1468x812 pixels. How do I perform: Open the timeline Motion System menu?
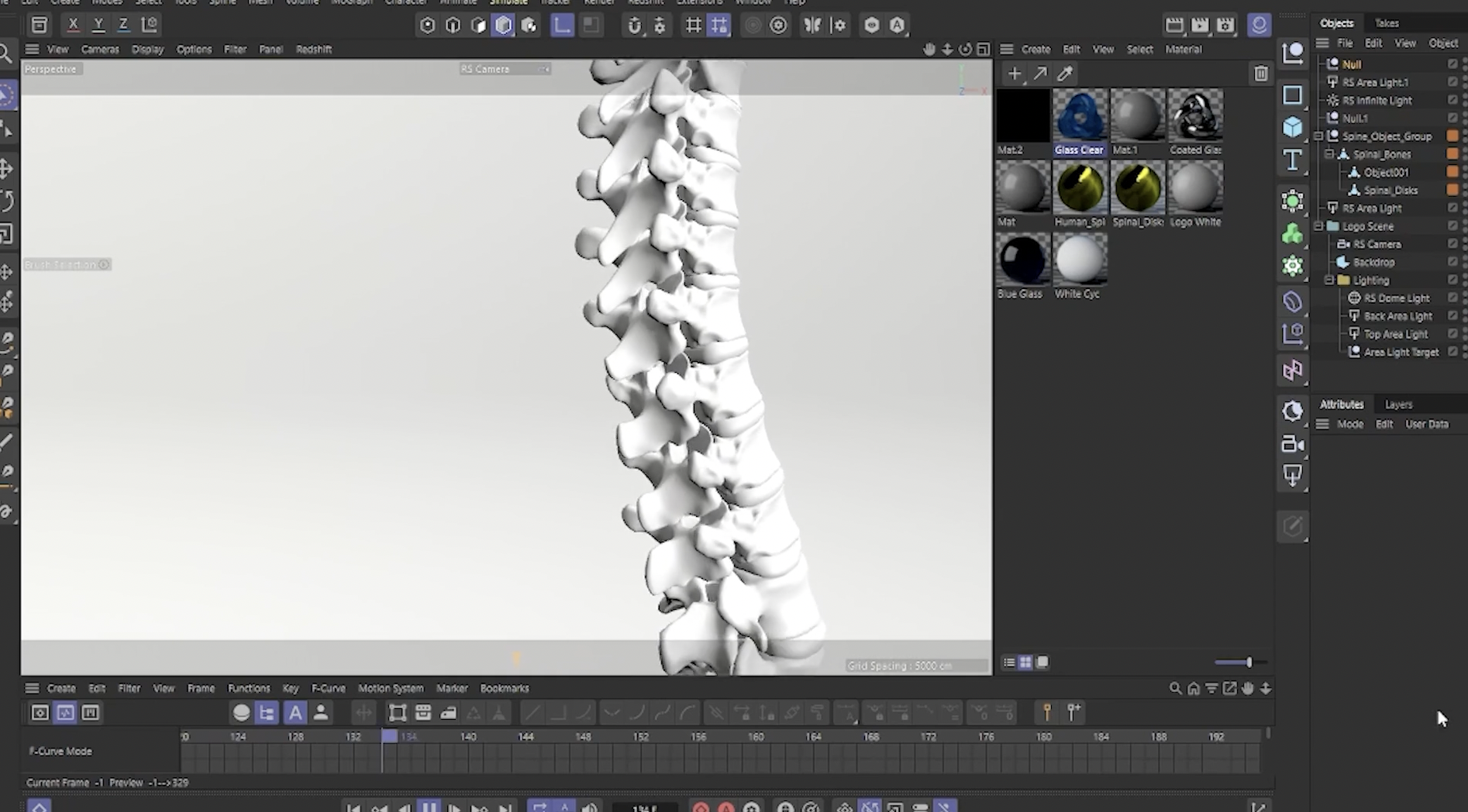pyautogui.click(x=391, y=688)
